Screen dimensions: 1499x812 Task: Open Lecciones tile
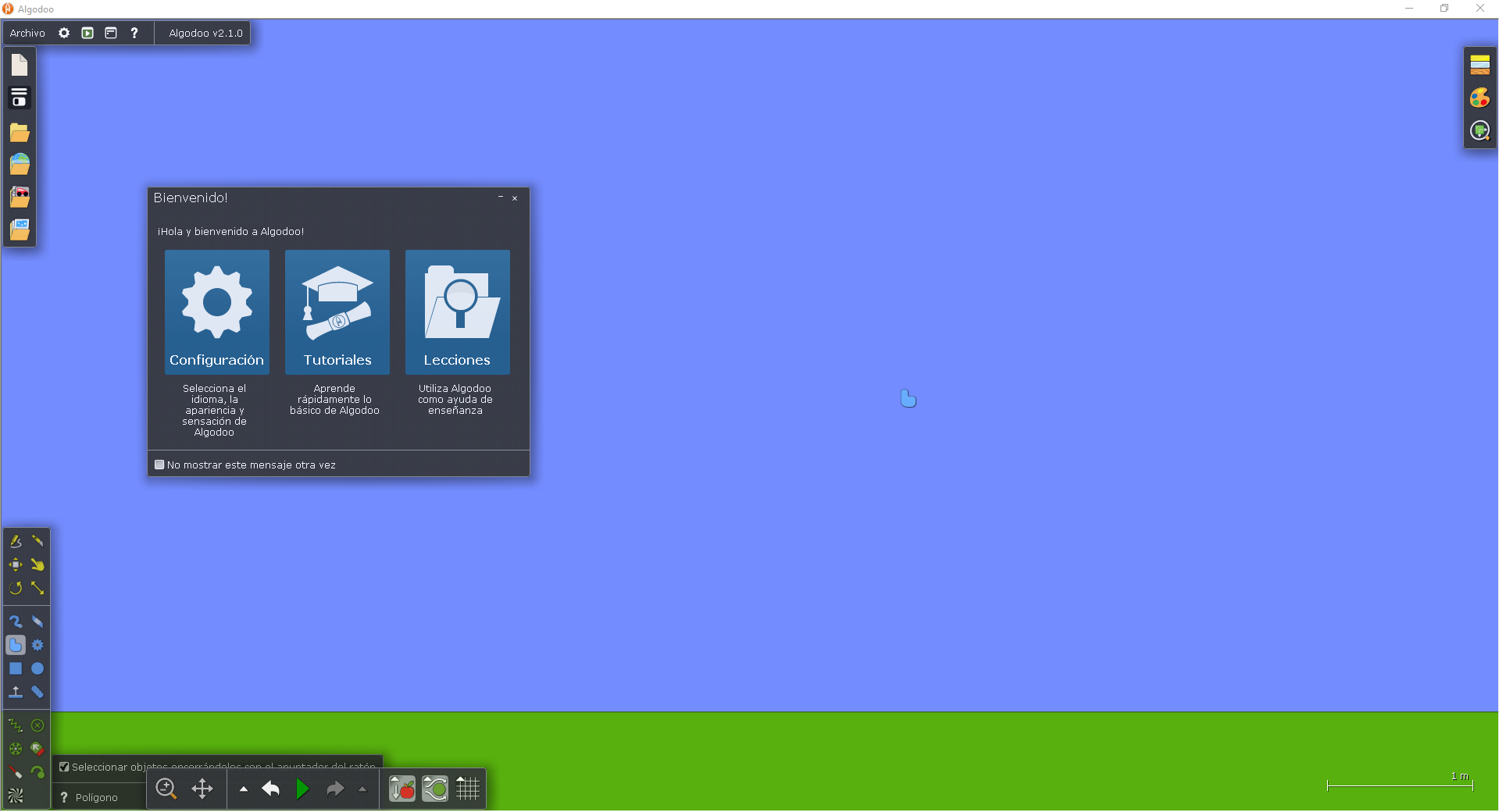tap(458, 312)
